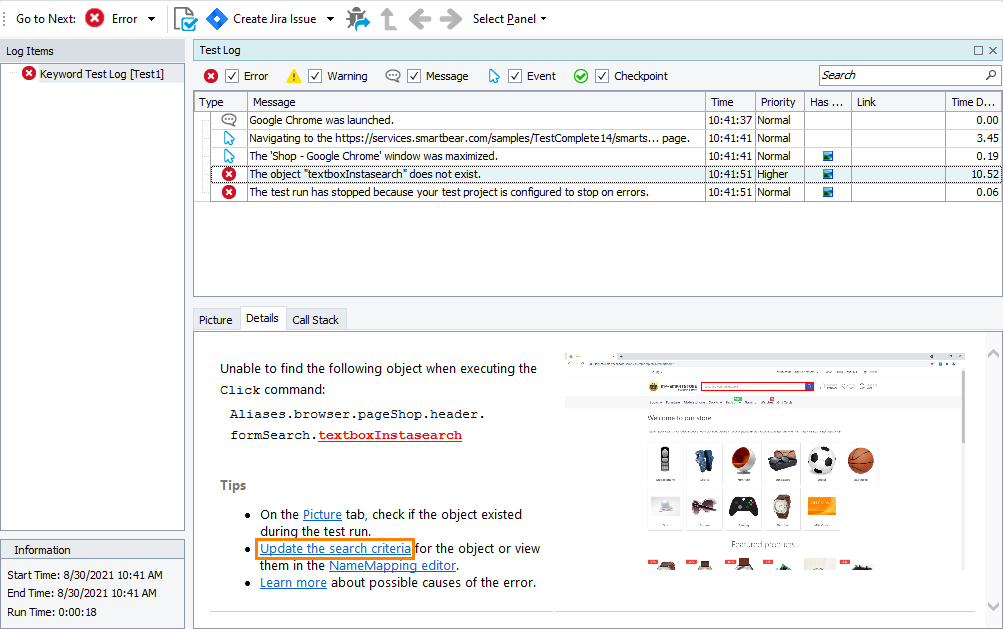Click the grayed-out up arrow toolbar icon
Screen dimensions: 1003x629
coord(389,19)
